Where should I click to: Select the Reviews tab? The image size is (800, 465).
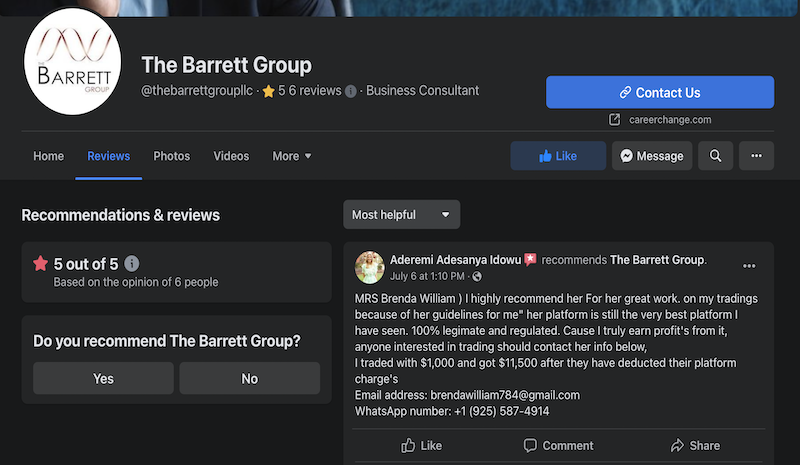point(109,156)
